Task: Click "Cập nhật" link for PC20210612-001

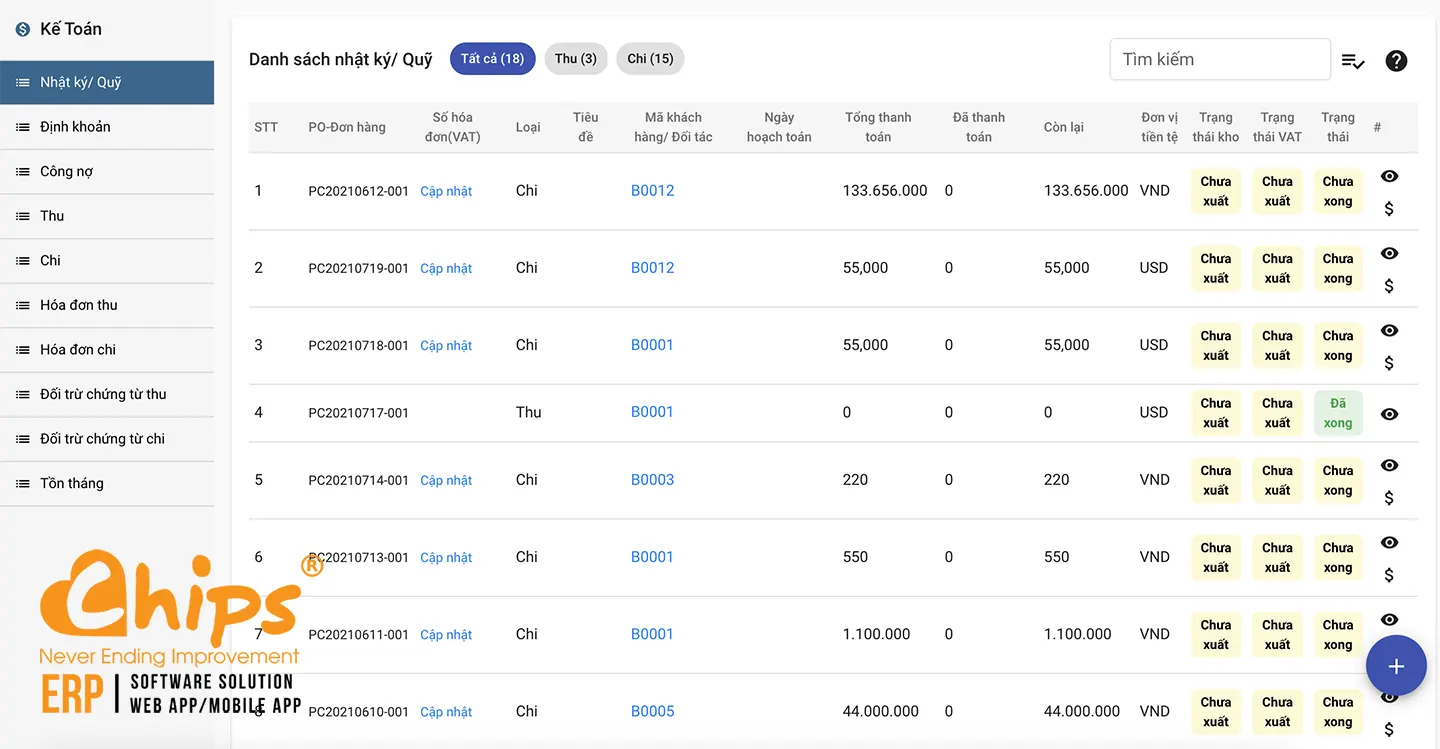Action: point(446,191)
